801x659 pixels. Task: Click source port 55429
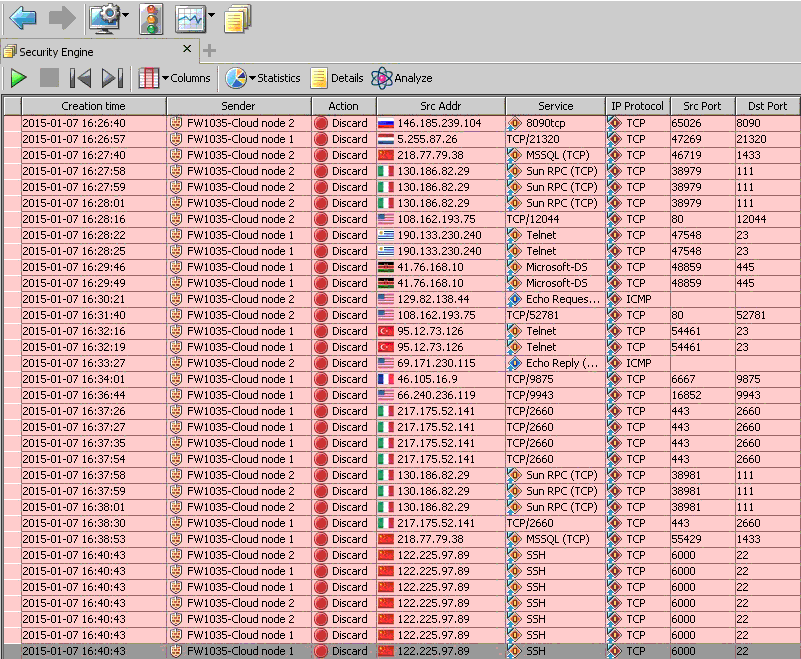click(686, 539)
